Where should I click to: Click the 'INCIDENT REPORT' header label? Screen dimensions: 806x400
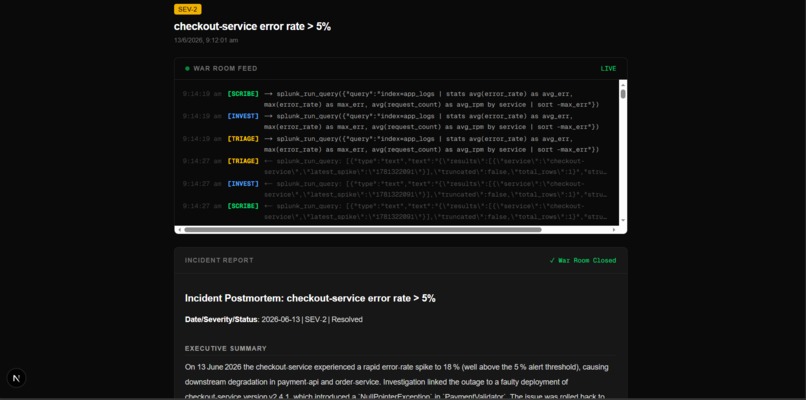219,261
